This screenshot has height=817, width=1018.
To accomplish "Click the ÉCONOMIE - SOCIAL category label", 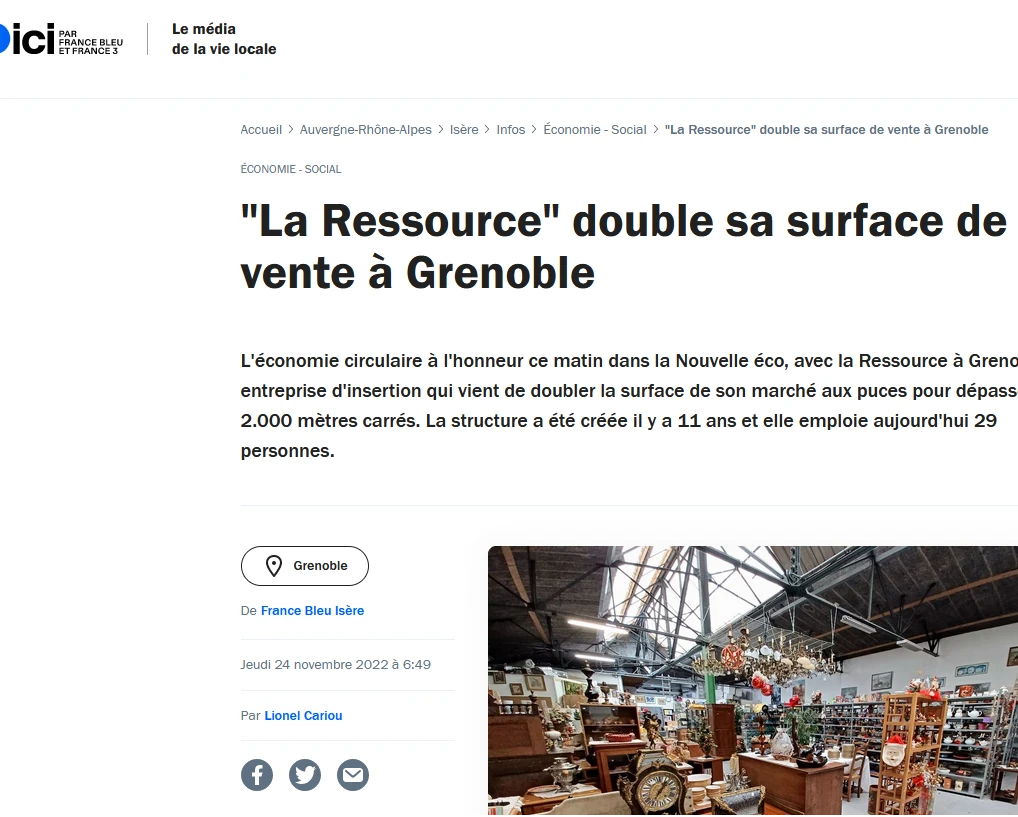I will (x=291, y=169).
